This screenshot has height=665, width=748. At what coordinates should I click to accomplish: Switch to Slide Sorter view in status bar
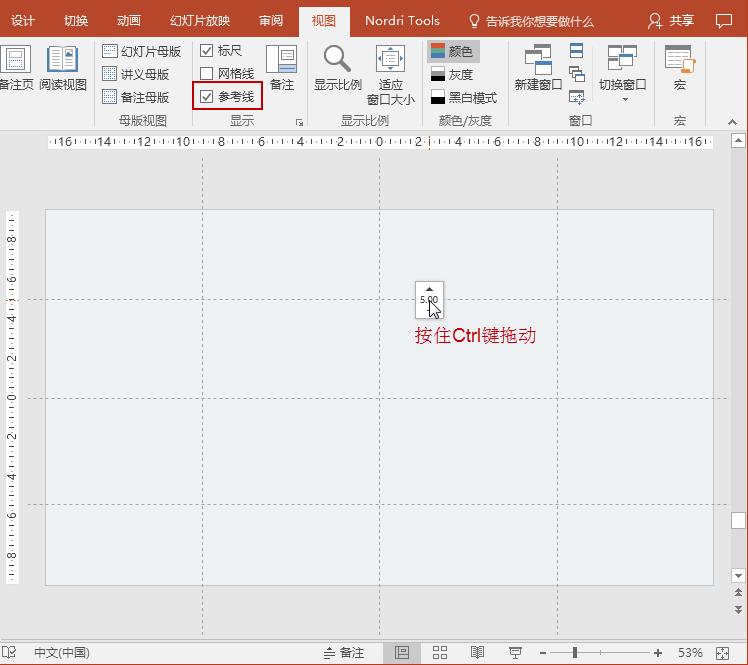click(x=440, y=652)
